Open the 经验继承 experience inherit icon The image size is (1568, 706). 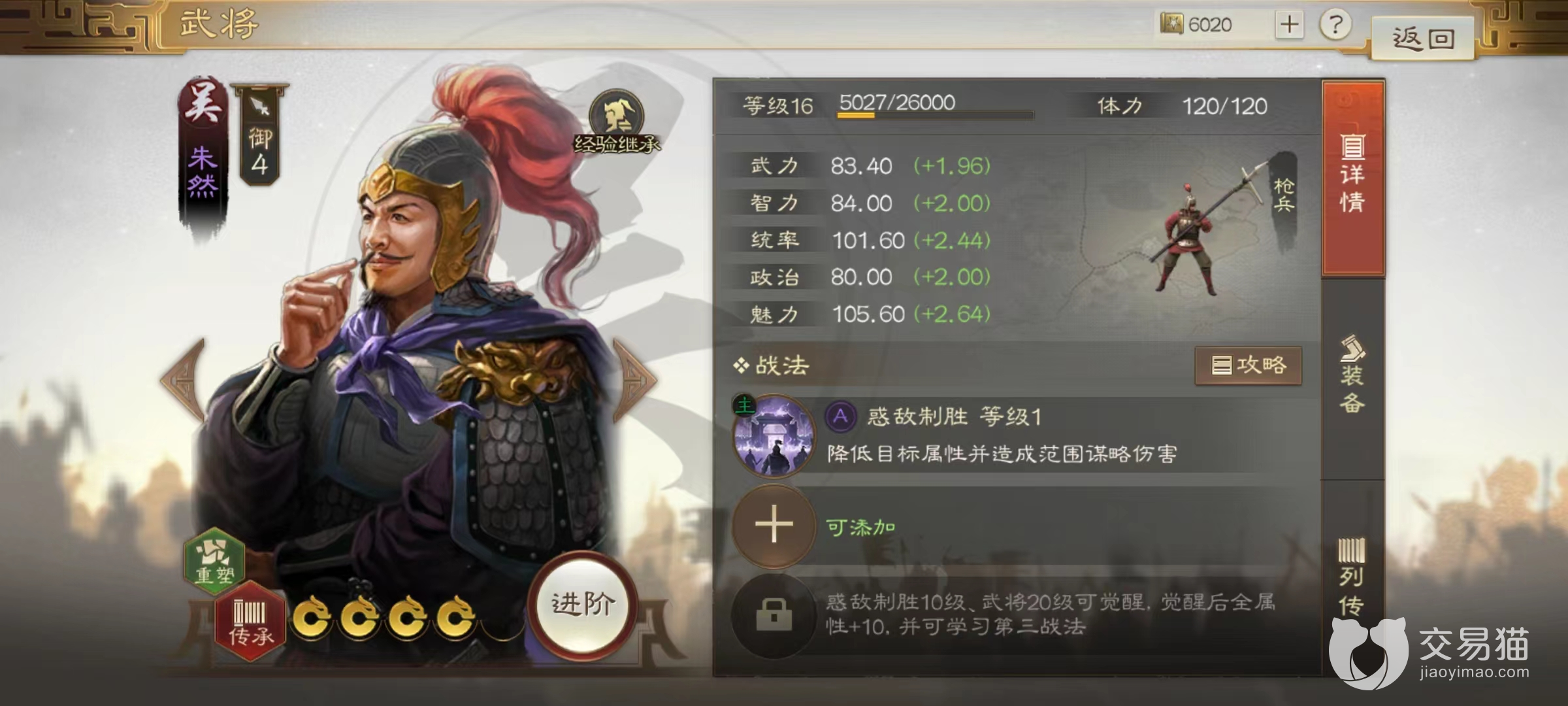pyautogui.click(x=616, y=122)
